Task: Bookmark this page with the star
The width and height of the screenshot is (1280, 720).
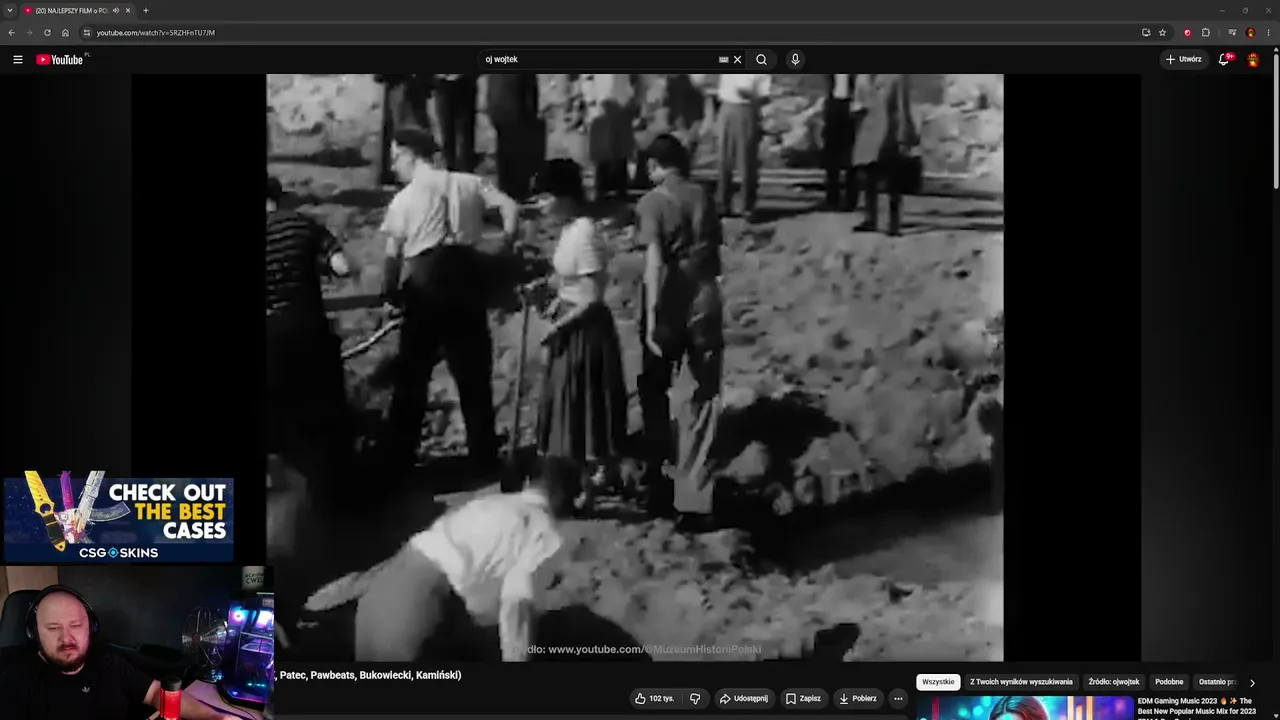Action: click(1162, 33)
